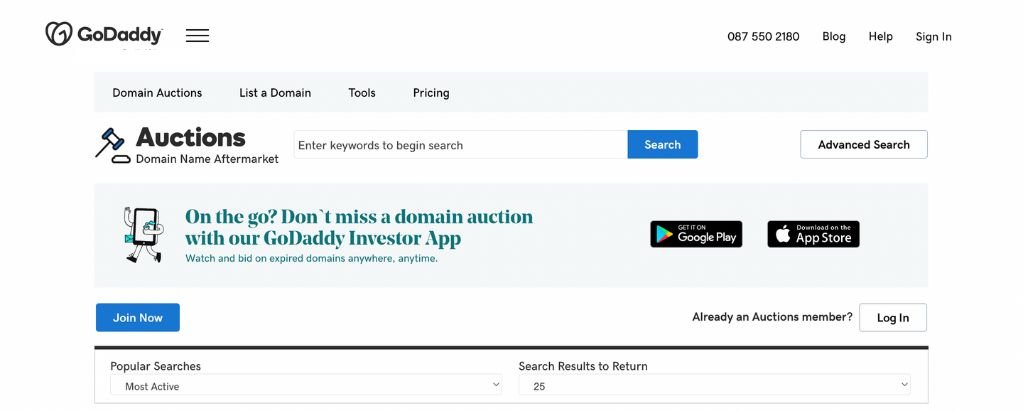Click the Auctions gavel icon

click(x=111, y=144)
